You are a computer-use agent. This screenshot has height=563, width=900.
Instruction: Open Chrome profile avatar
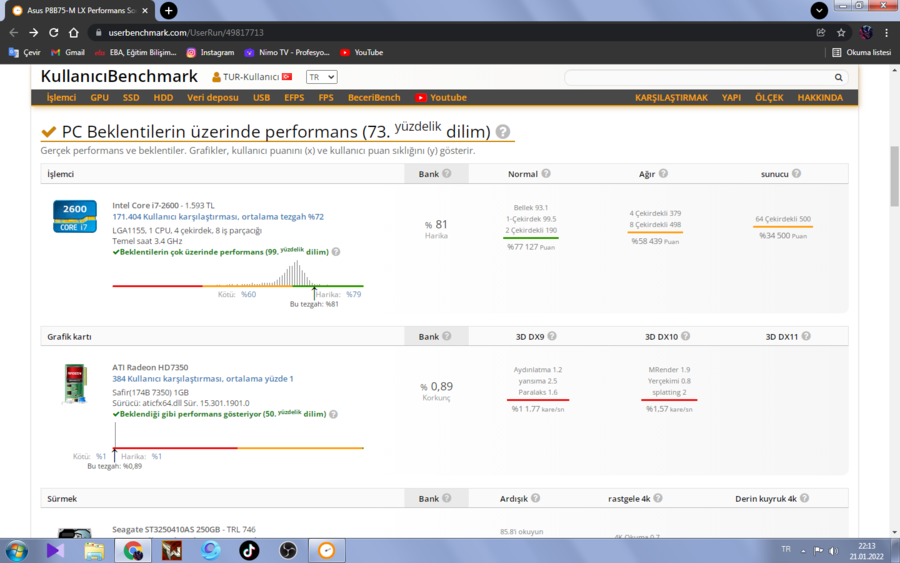click(x=866, y=33)
